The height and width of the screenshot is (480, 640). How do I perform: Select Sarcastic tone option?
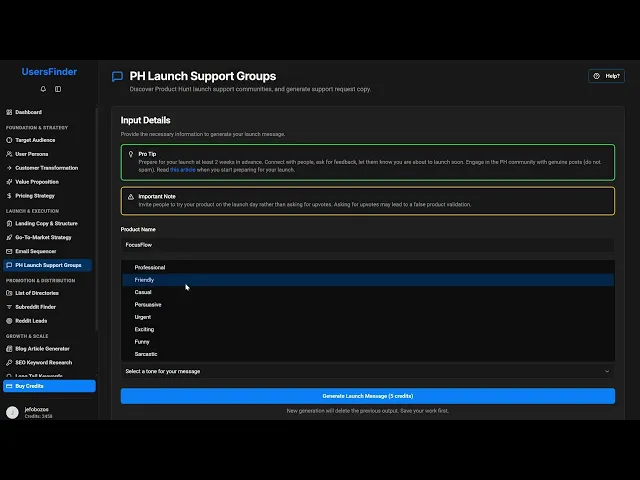click(x=368, y=354)
